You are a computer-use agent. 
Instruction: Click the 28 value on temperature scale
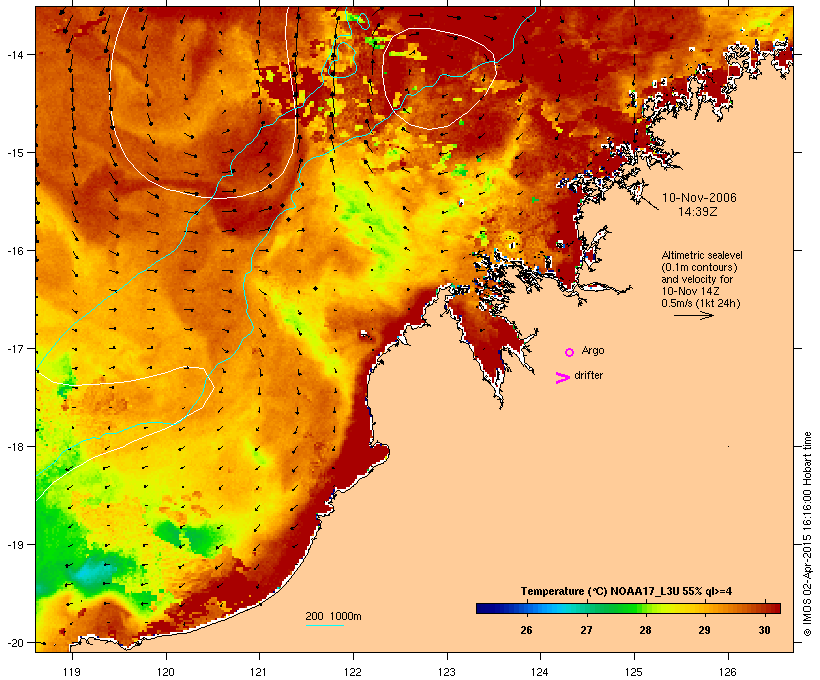tap(645, 630)
